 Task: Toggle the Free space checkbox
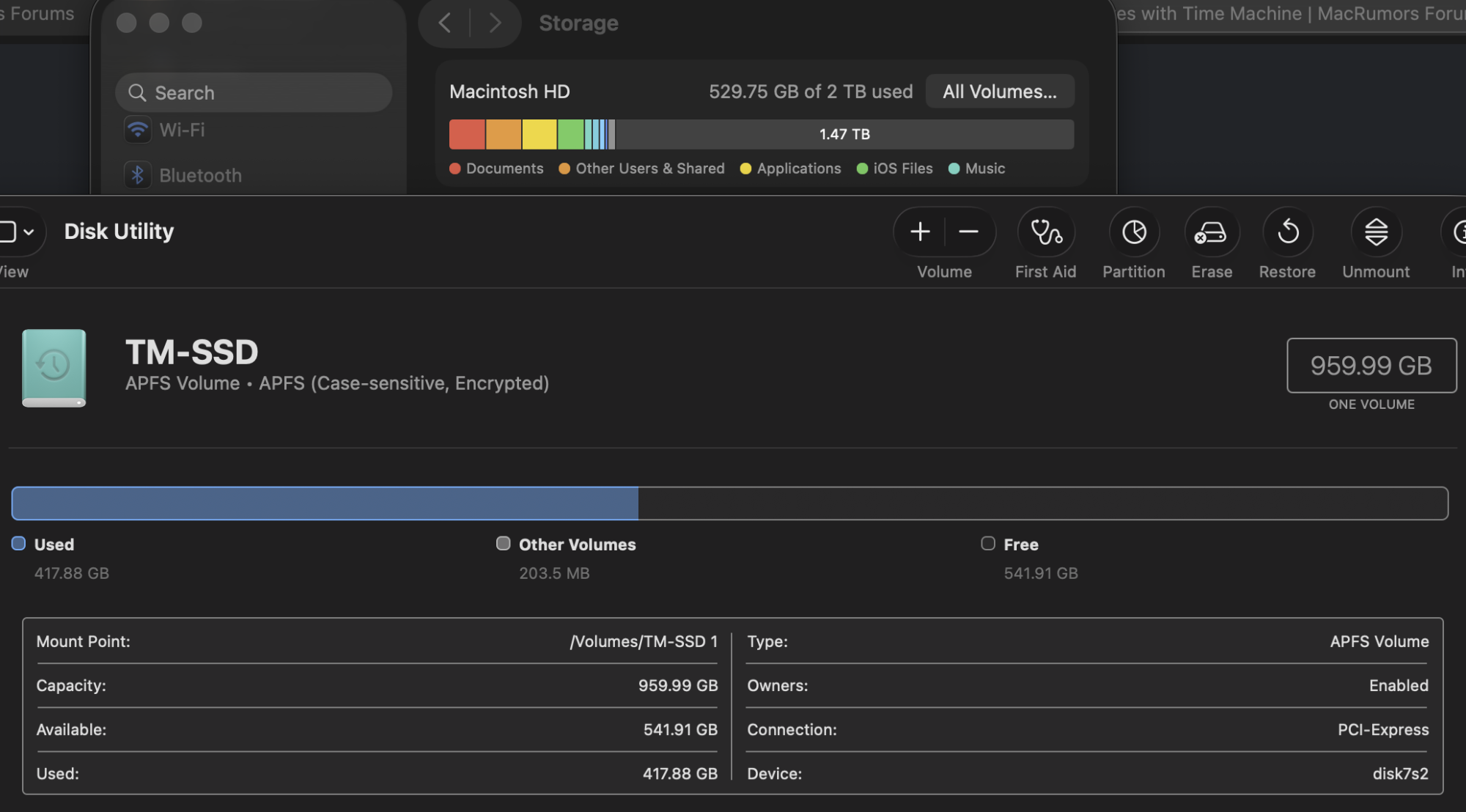coord(988,543)
